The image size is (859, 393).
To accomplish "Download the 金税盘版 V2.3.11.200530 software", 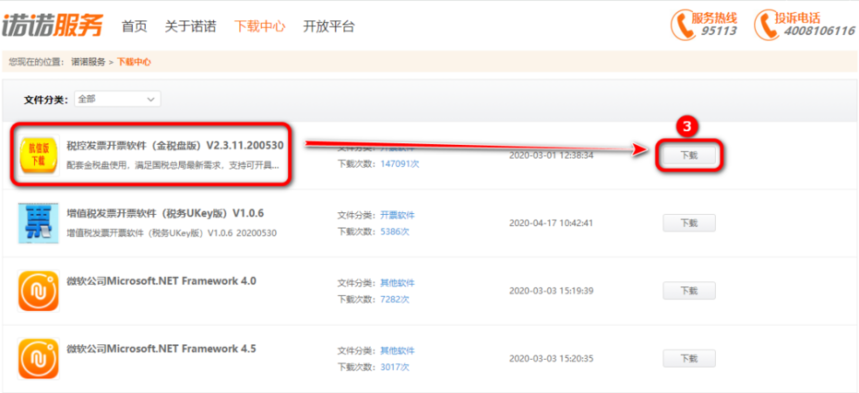I will [x=689, y=155].
